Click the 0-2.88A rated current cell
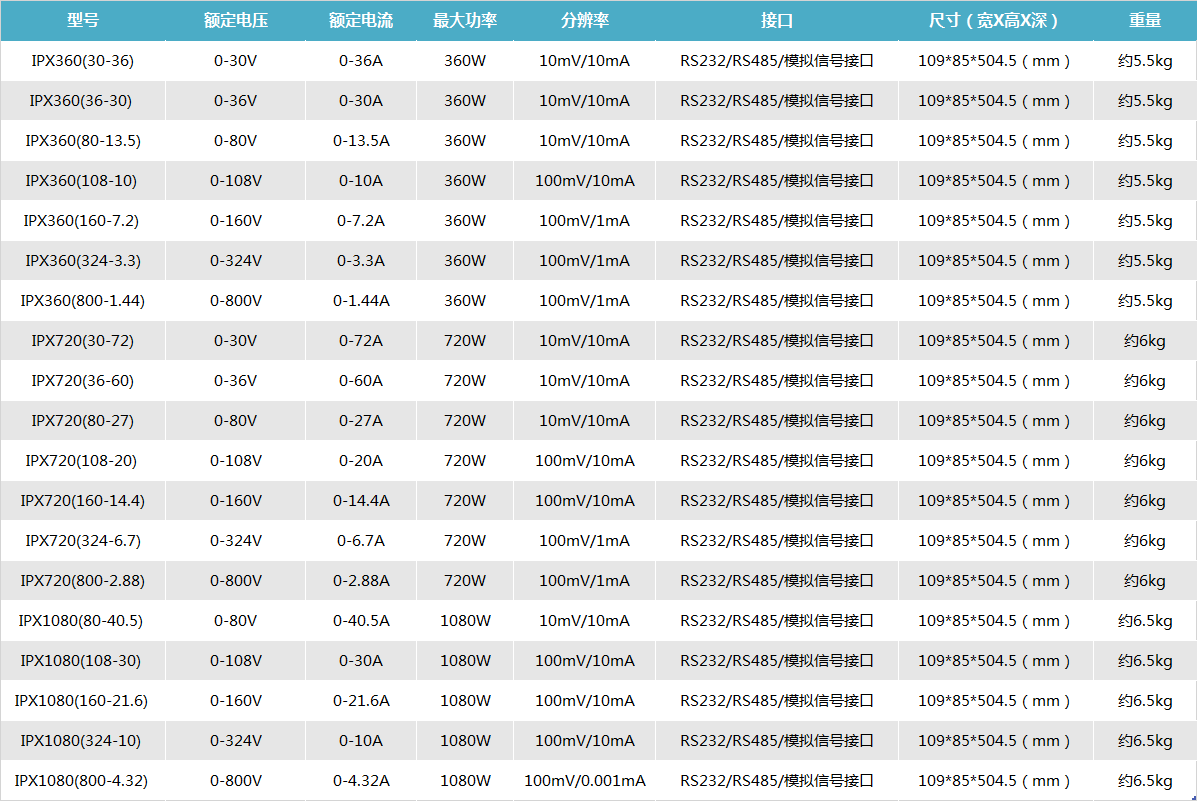1197x801 pixels. [x=361, y=581]
